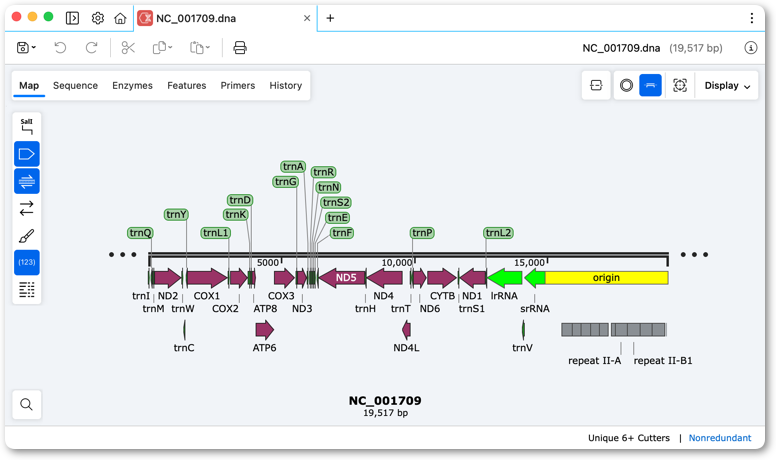Click the file info icon
This screenshot has width=776, height=460.
(751, 48)
